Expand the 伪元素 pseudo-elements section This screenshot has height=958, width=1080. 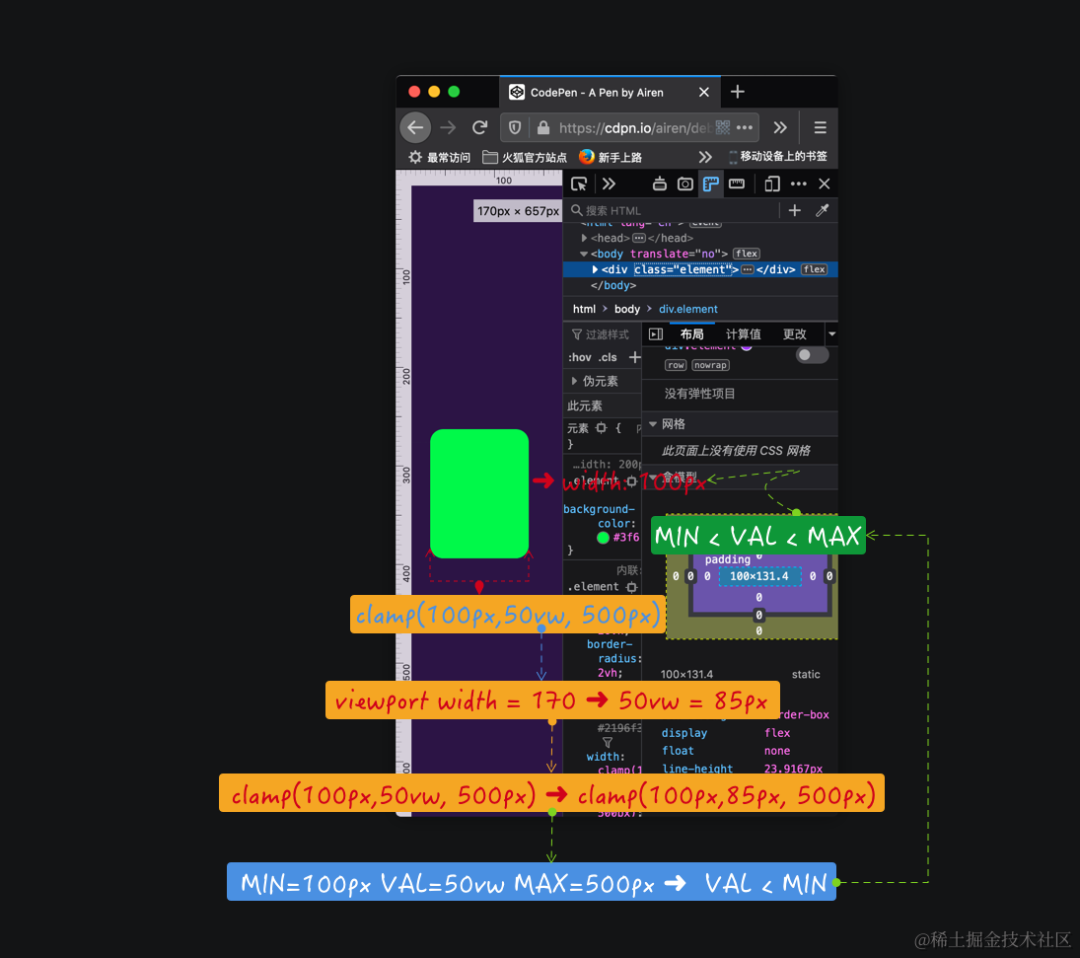coord(574,381)
